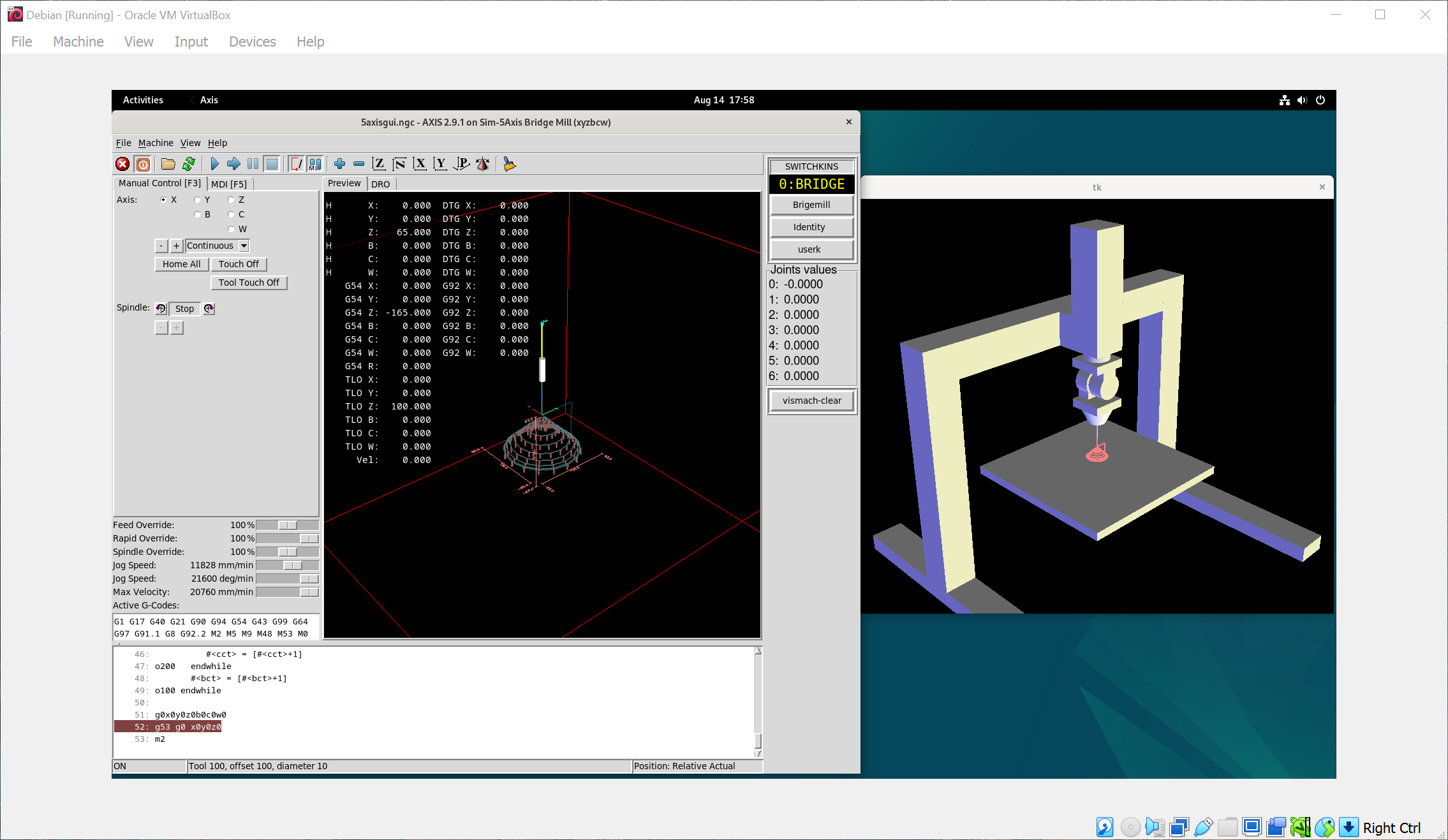Select the Manual Control [F3] tab
This screenshot has height=840, width=1448.
pos(159,183)
